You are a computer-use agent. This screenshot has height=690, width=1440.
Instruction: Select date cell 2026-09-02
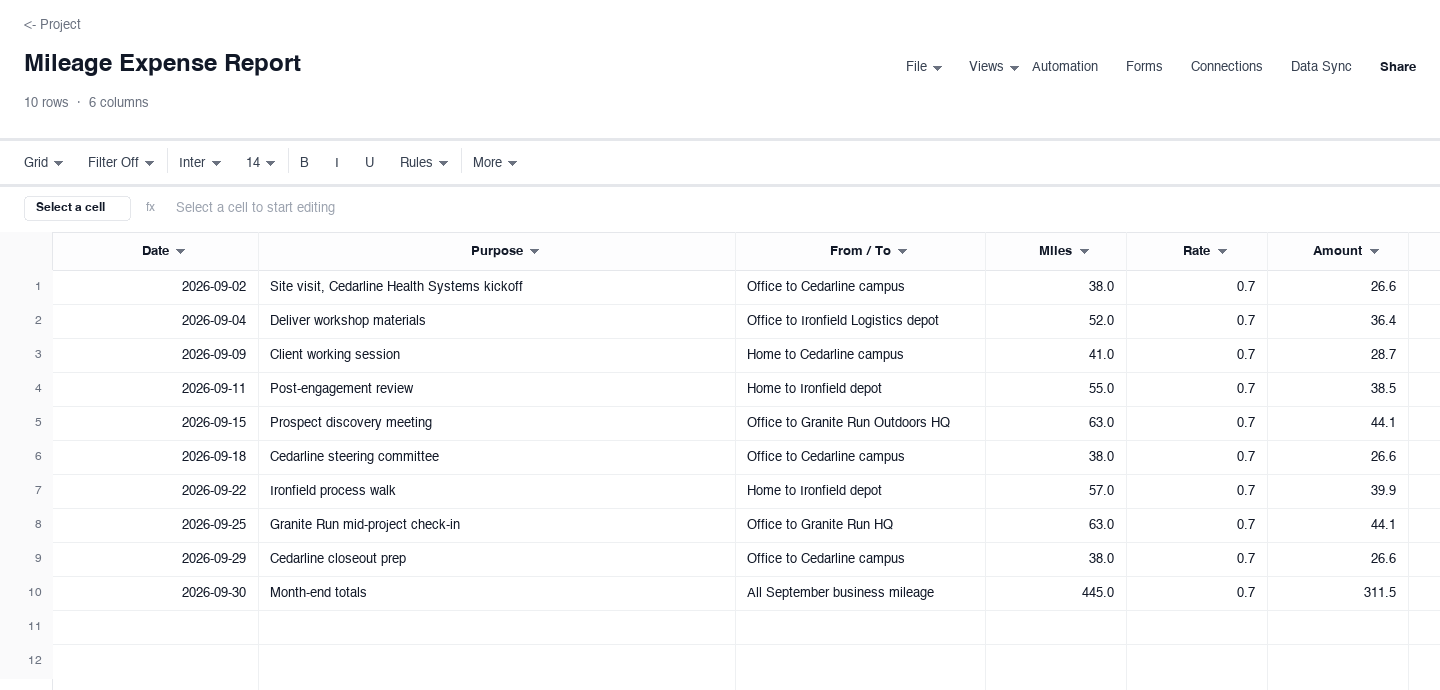coord(155,288)
